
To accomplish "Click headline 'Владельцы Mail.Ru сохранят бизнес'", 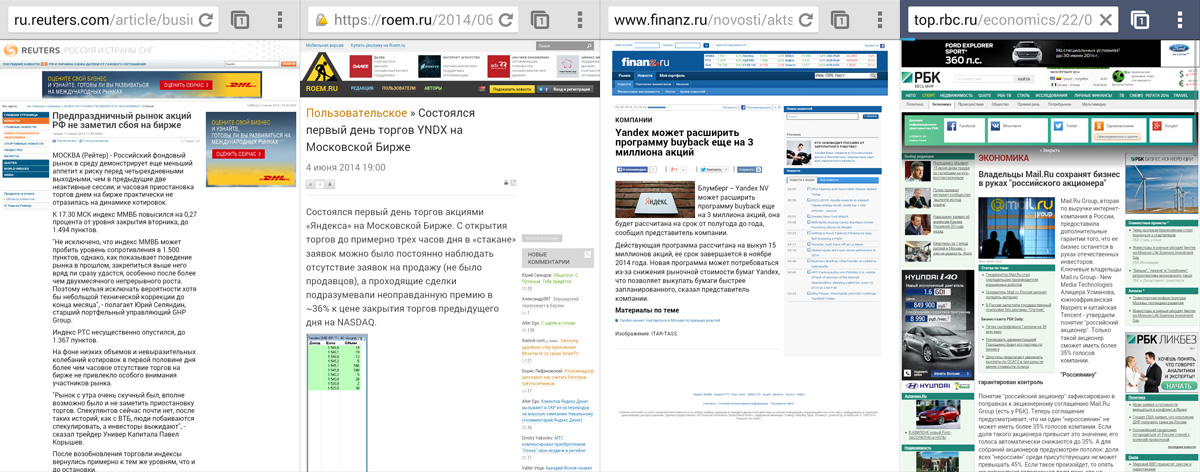I will (x=1049, y=176).
